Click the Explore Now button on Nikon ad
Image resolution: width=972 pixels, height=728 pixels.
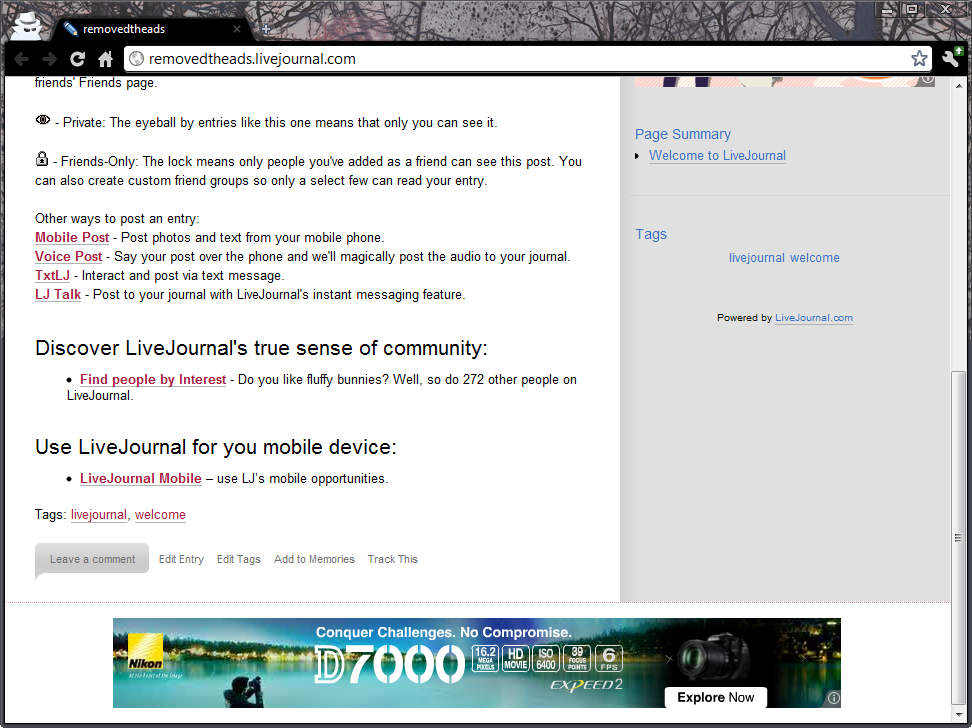[x=715, y=697]
